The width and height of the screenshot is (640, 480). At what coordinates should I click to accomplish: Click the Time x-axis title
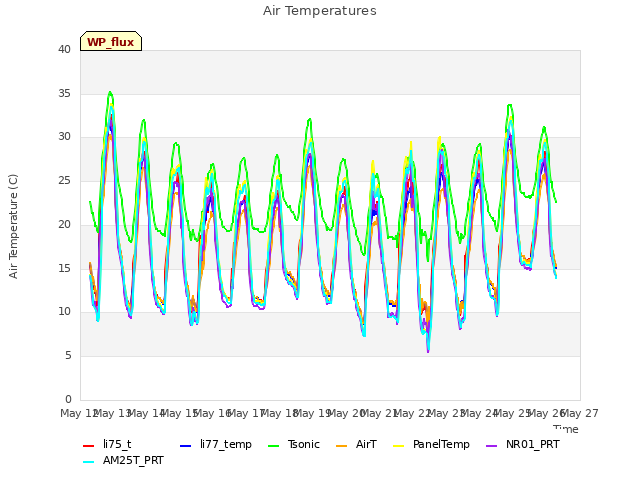pos(566,429)
